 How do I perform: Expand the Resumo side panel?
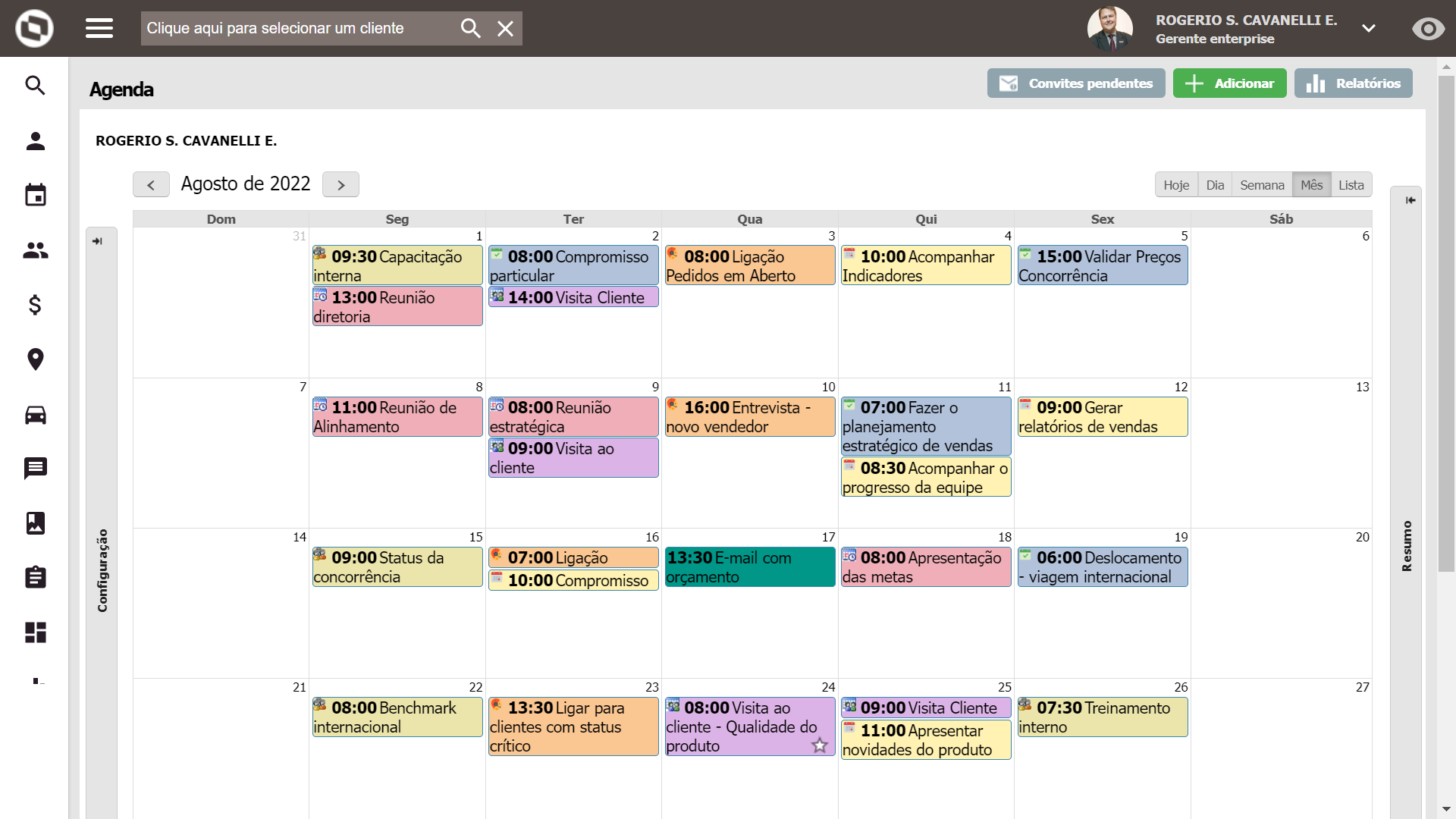coord(1410,200)
